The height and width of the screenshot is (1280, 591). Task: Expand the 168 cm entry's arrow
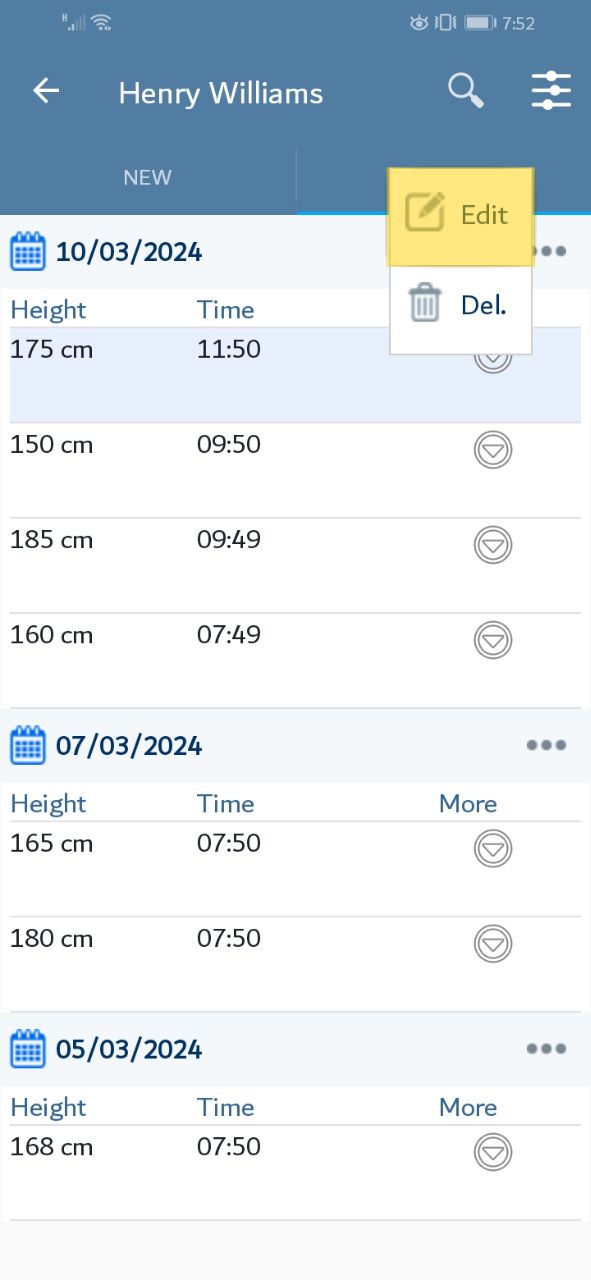click(x=492, y=1152)
